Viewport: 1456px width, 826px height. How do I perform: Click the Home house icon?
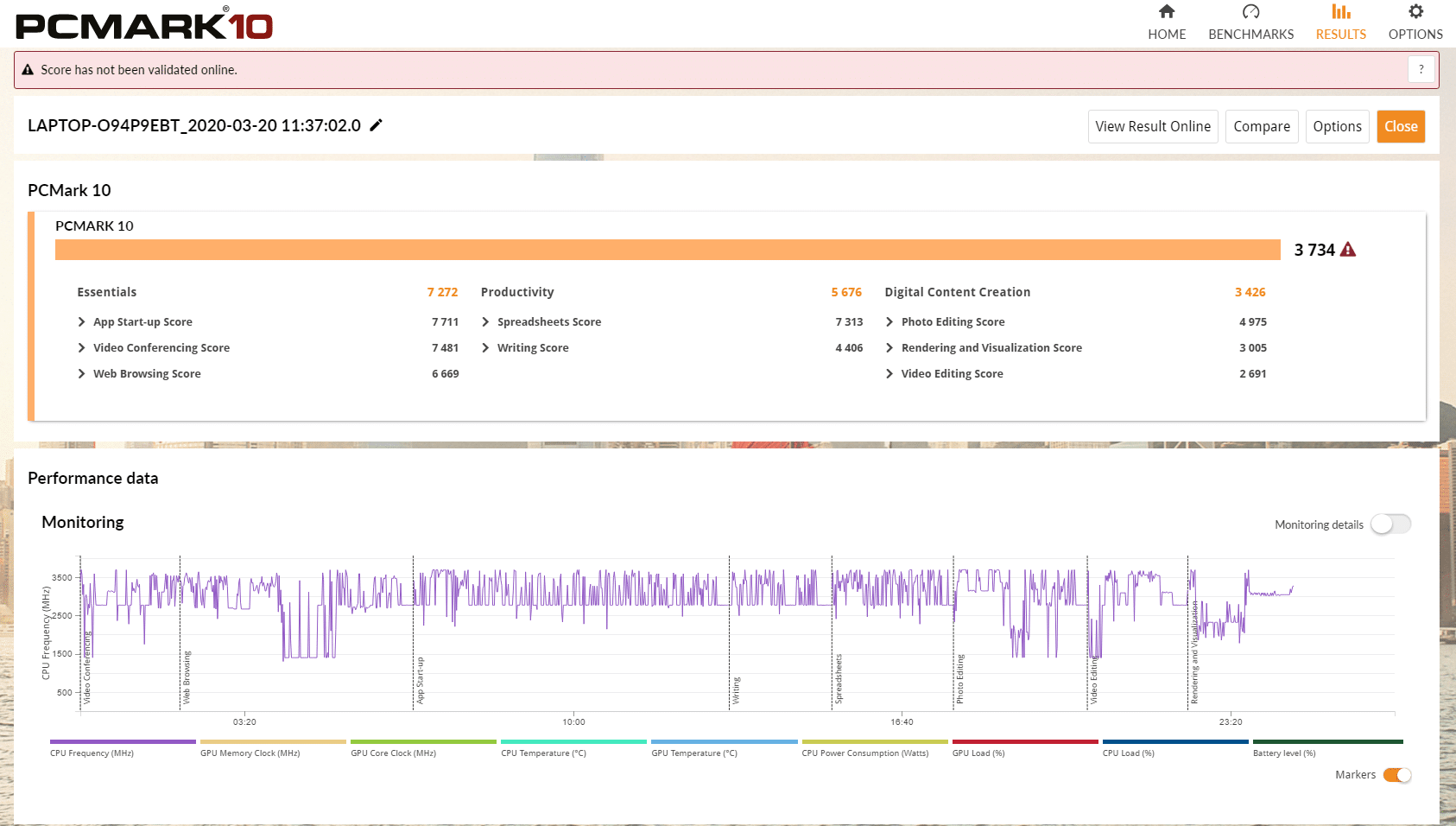[1167, 12]
